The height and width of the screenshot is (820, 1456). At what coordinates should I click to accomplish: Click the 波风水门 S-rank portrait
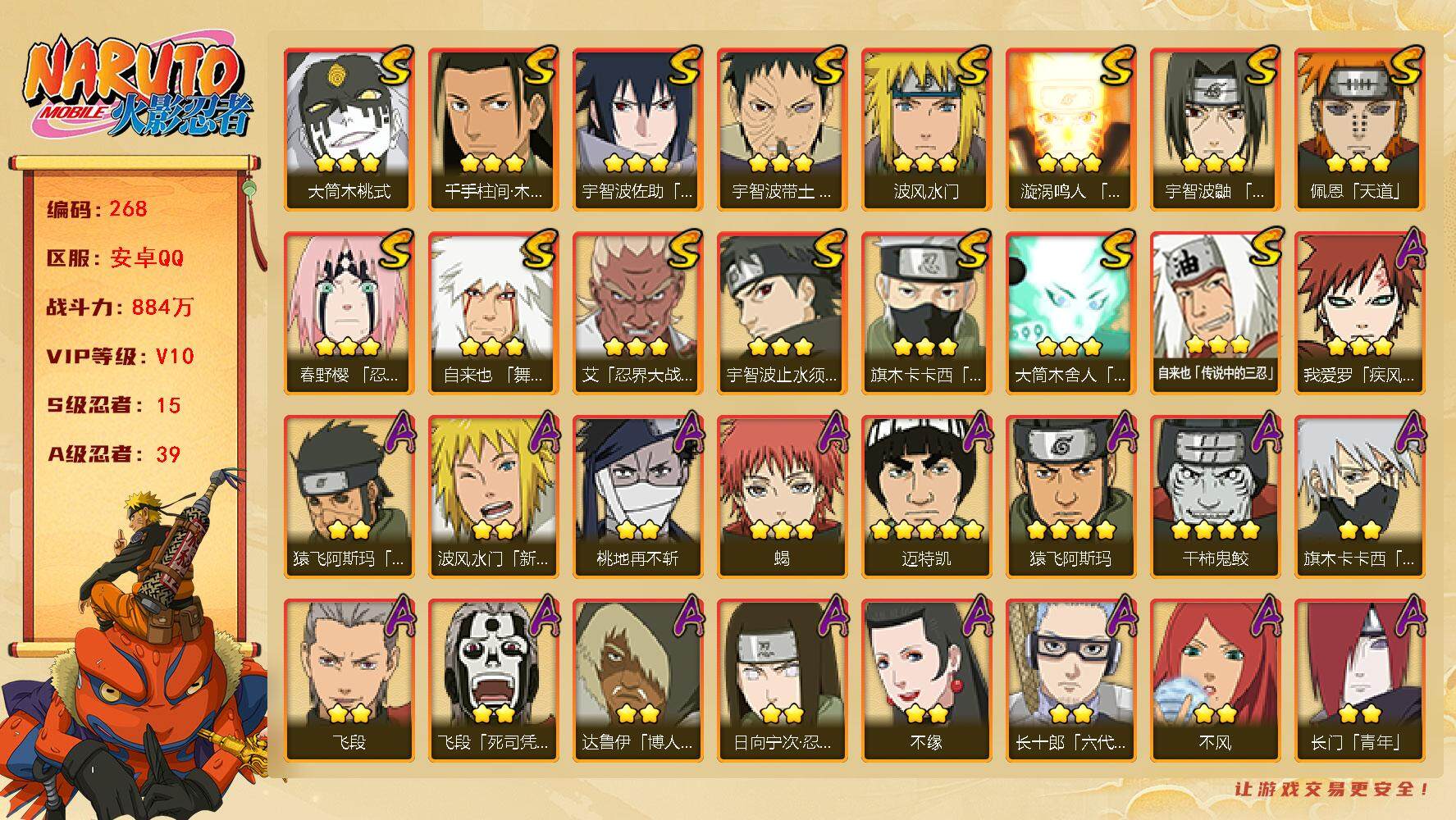click(x=926, y=130)
